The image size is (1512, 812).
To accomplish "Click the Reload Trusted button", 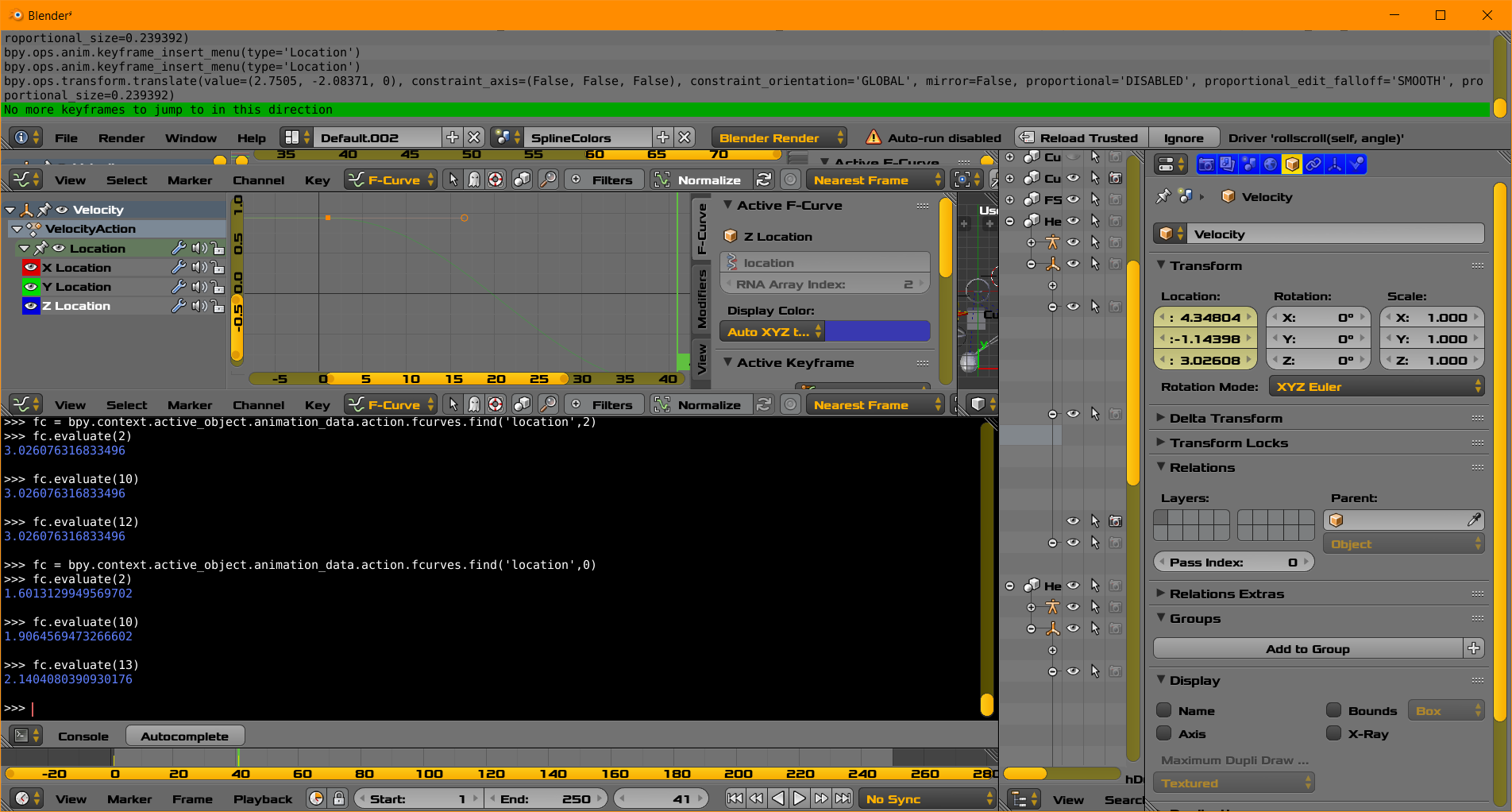I will [1081, 137].
